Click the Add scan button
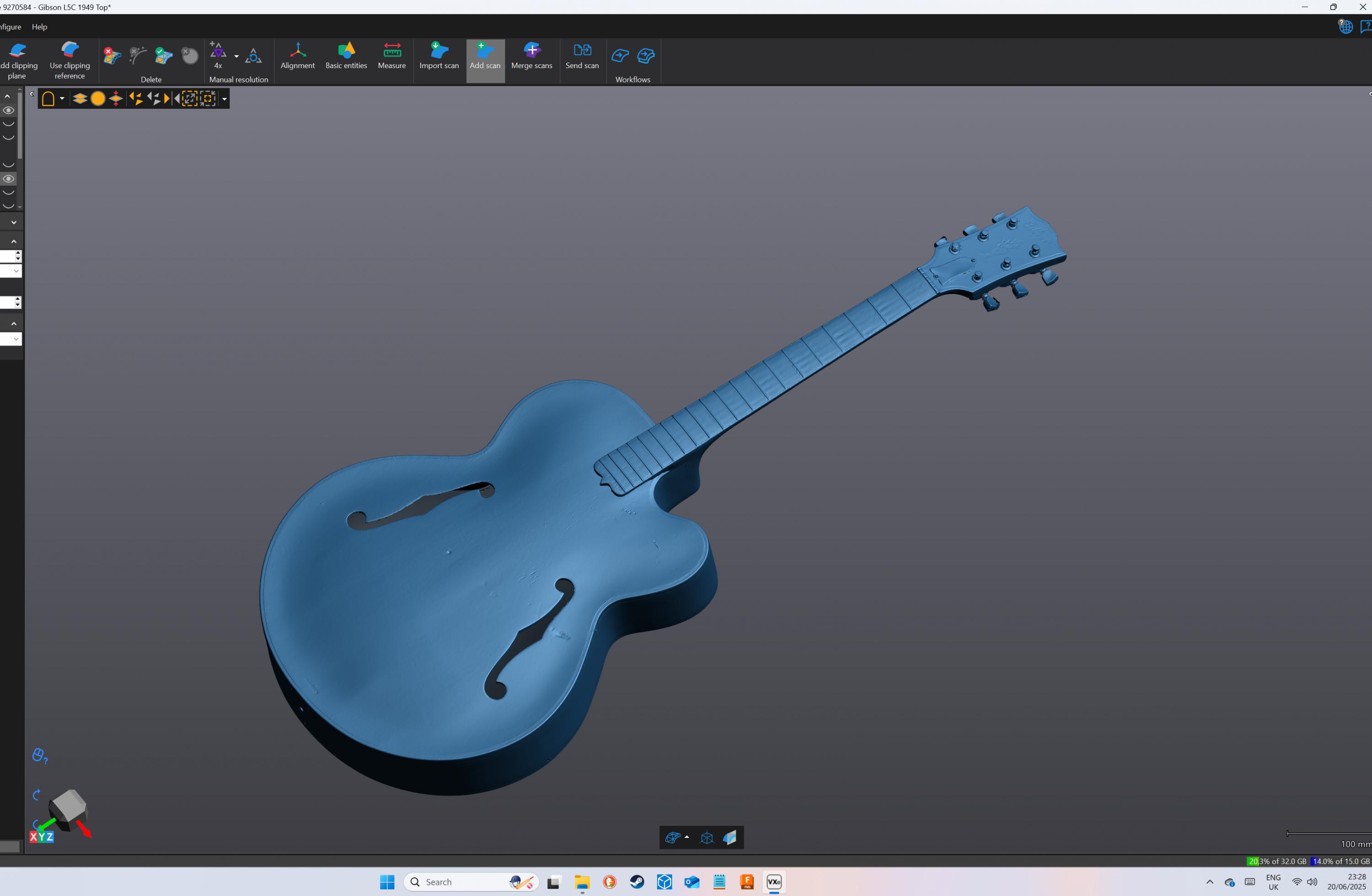The image size is (1372, 896). pos(485,60)
